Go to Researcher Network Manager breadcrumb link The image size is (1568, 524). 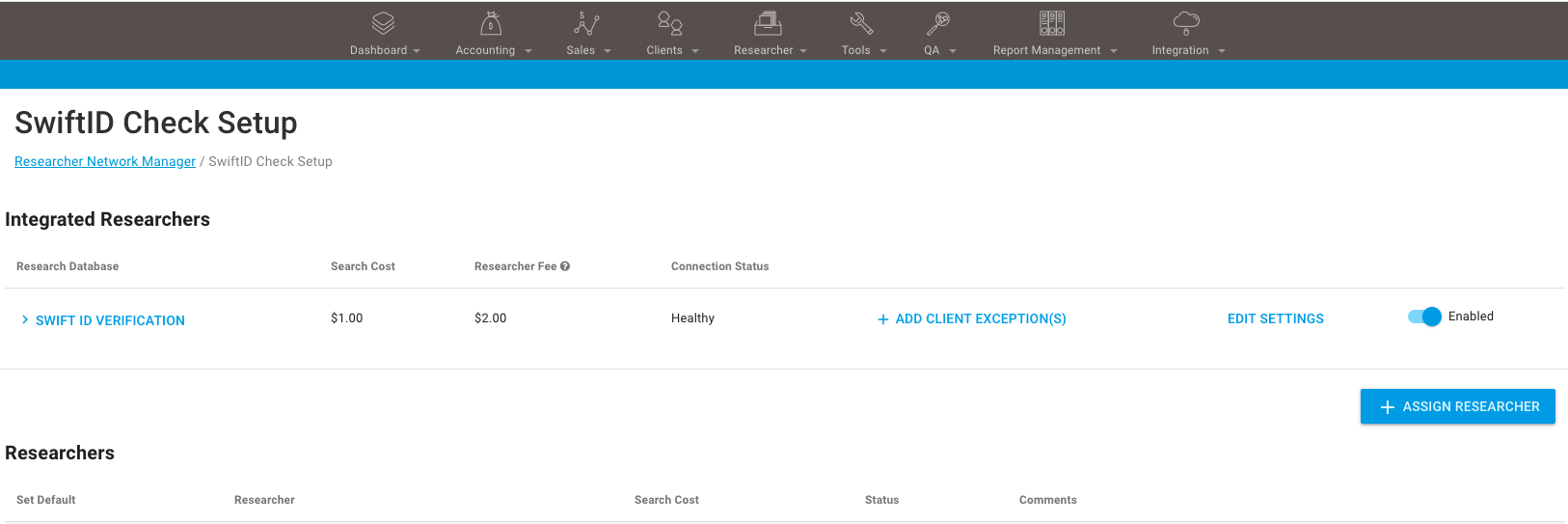[x=105, y=161]
